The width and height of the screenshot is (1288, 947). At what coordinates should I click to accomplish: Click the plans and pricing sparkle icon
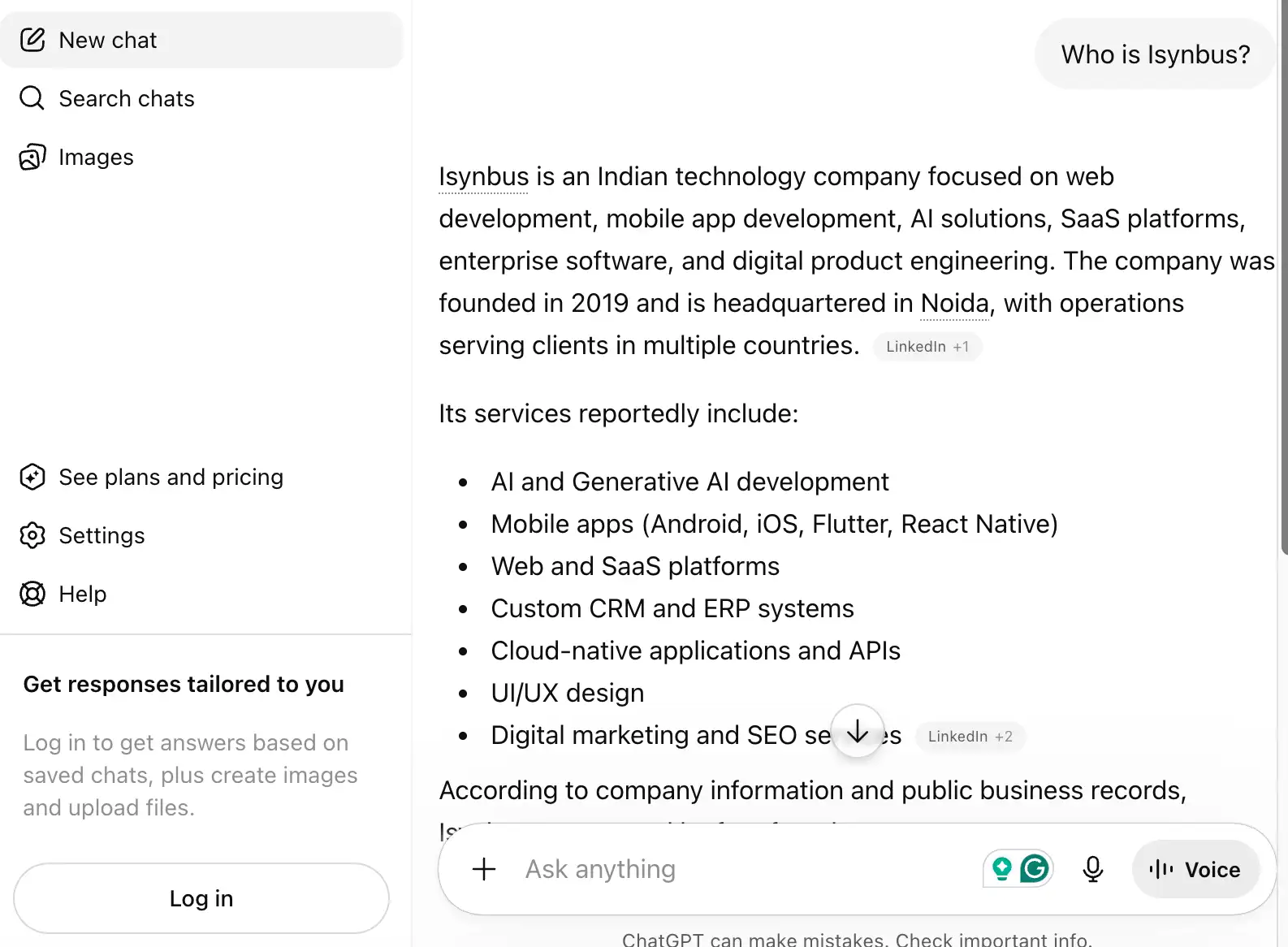32,477
